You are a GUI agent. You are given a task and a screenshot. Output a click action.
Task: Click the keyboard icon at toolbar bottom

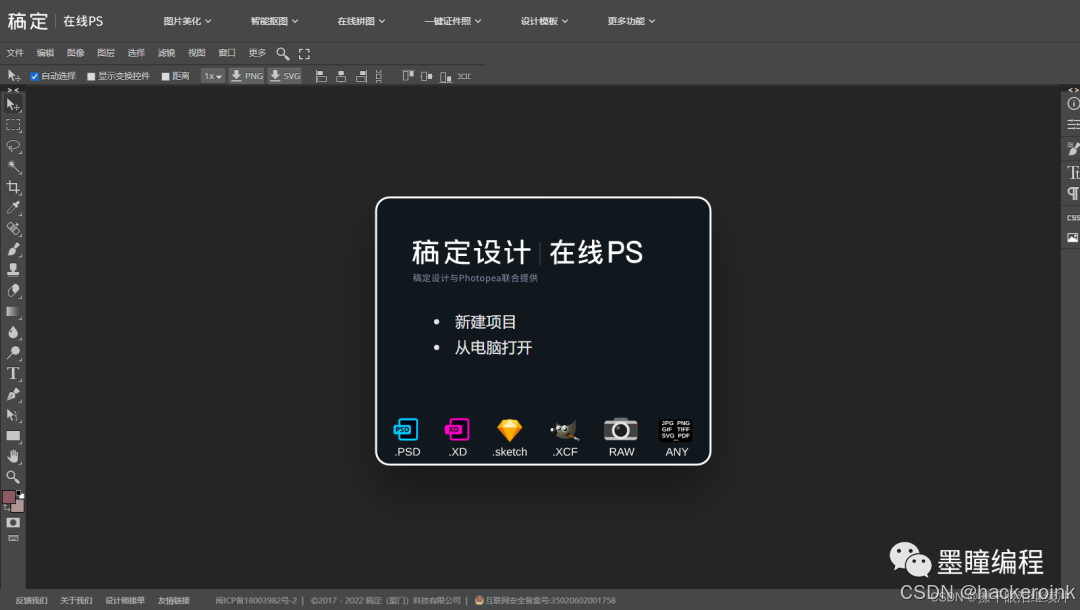click(x=13, y=538)
